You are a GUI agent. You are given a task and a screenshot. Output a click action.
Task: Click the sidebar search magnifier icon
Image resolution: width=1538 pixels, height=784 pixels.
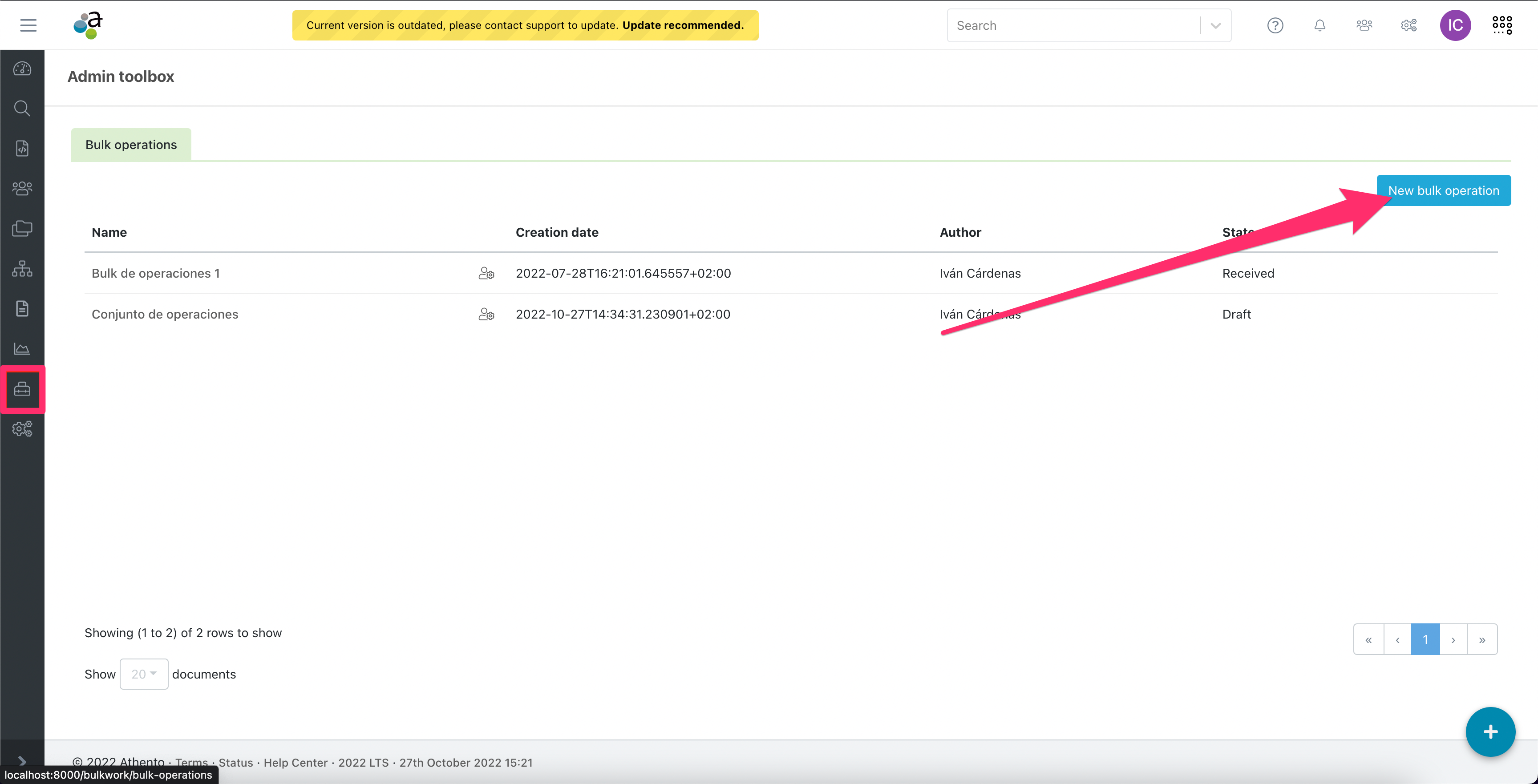coord(22,108)
